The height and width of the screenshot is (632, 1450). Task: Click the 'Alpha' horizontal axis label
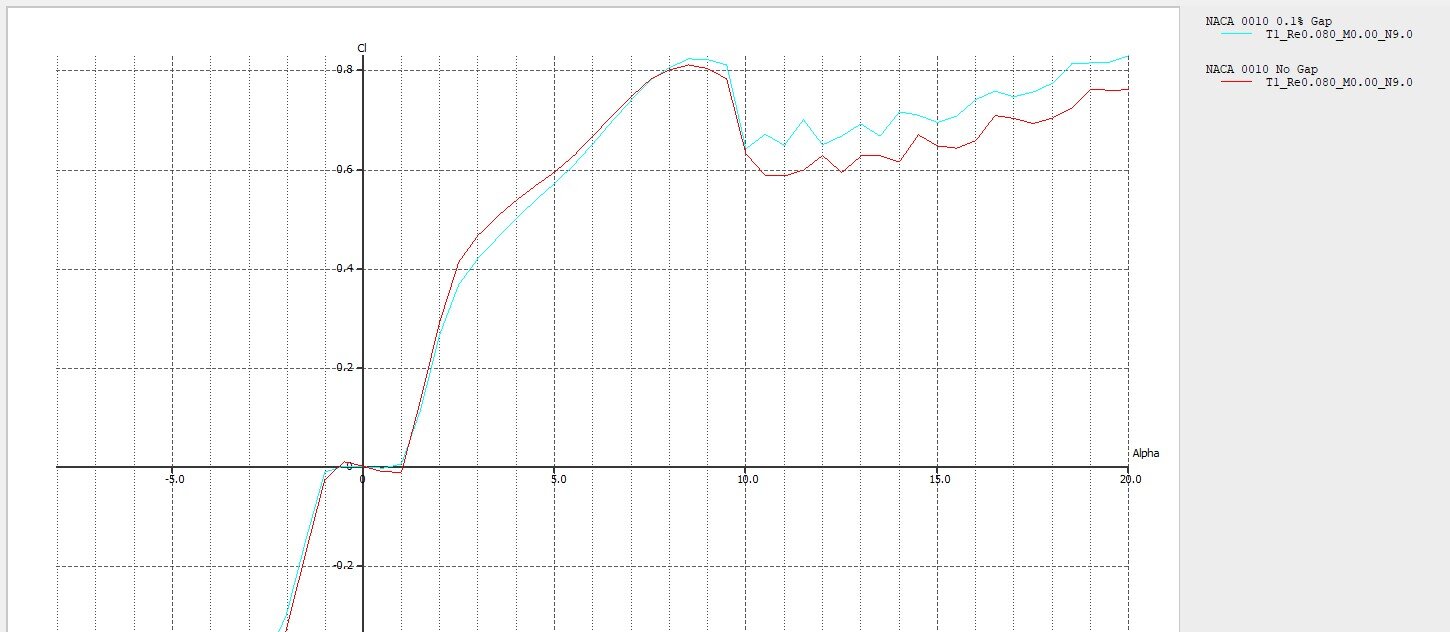(1145, 453)
